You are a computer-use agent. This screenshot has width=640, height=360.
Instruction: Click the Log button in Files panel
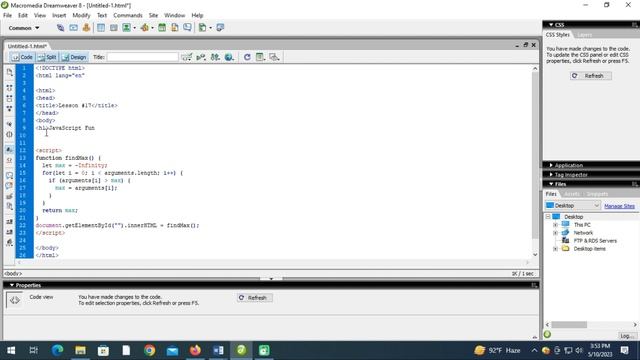tap(626, 336)
